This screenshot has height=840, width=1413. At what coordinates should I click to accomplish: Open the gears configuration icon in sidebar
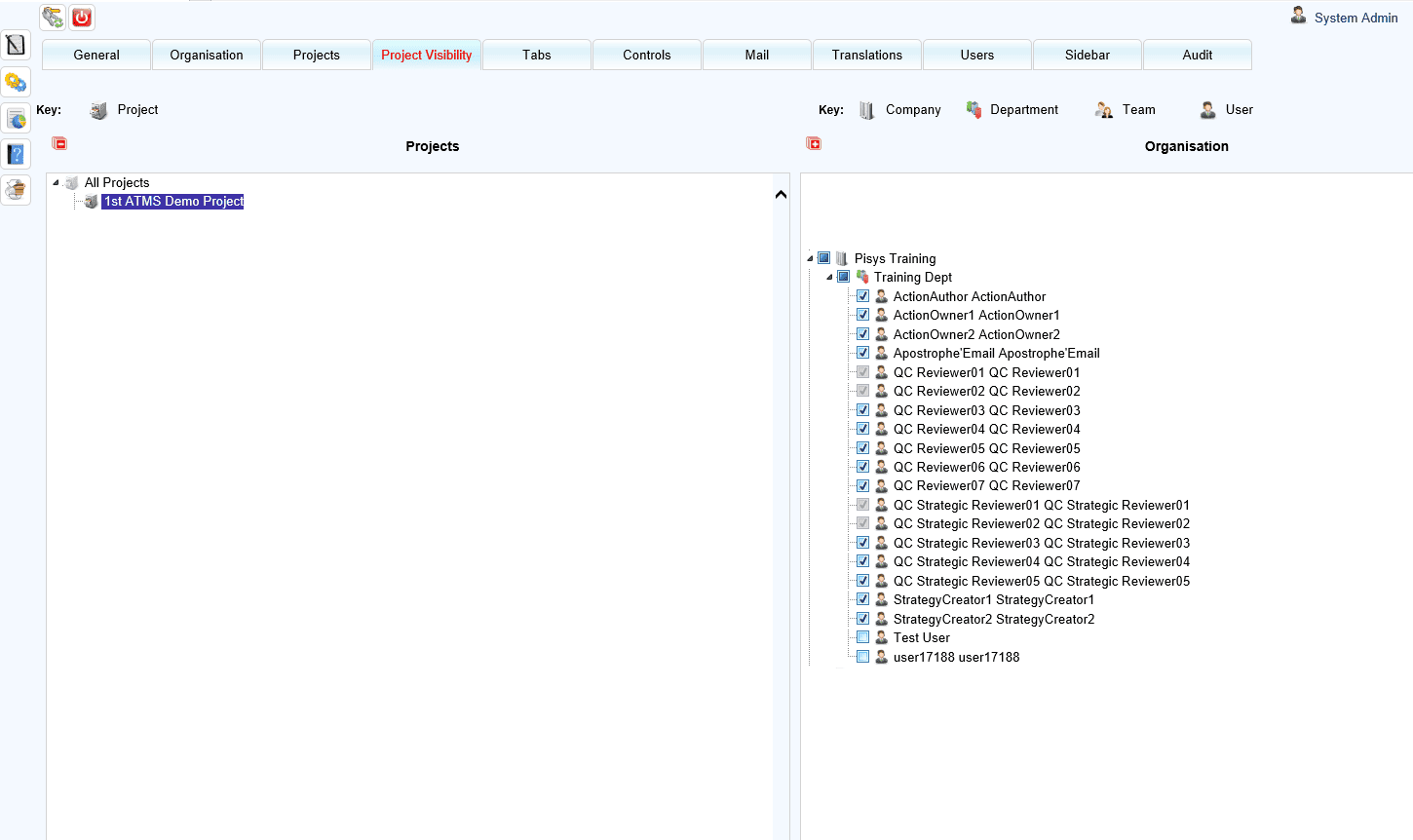click(16, 82)
